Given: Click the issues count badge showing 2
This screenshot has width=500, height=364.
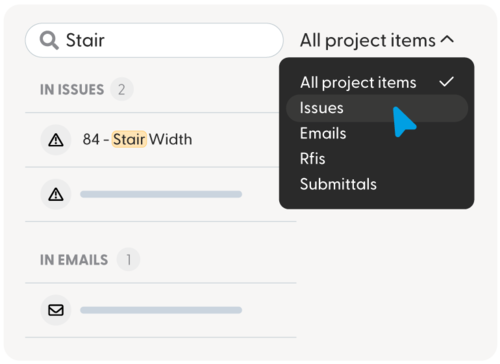Looking at the screenshot, I should click(122, 89).
